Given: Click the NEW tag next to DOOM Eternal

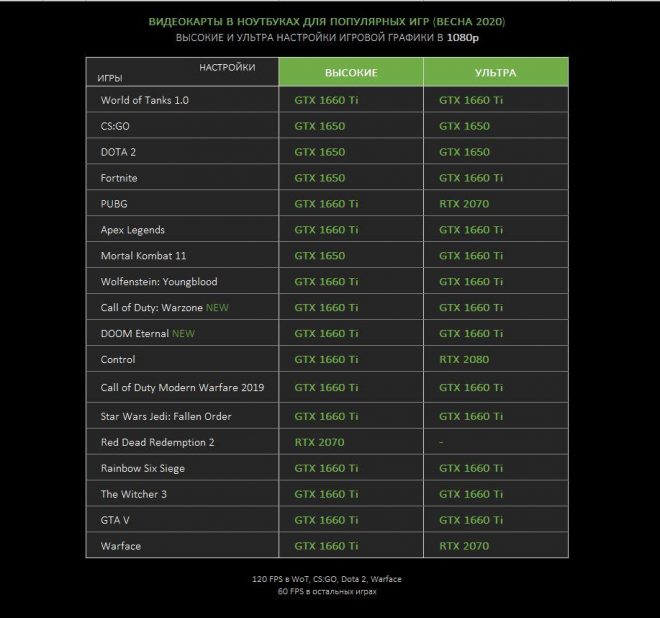Looking at the screenshot, I should [x=184, y=334].
